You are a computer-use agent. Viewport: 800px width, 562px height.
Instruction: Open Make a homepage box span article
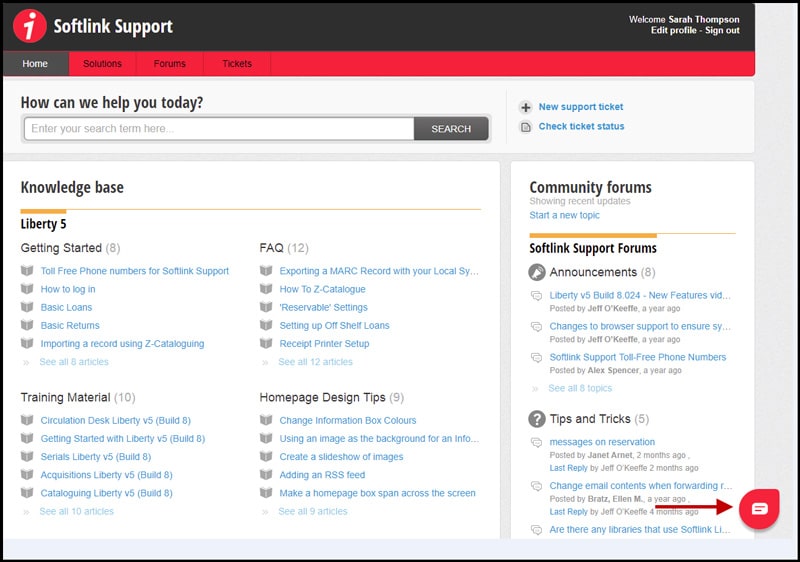[378, 493]
